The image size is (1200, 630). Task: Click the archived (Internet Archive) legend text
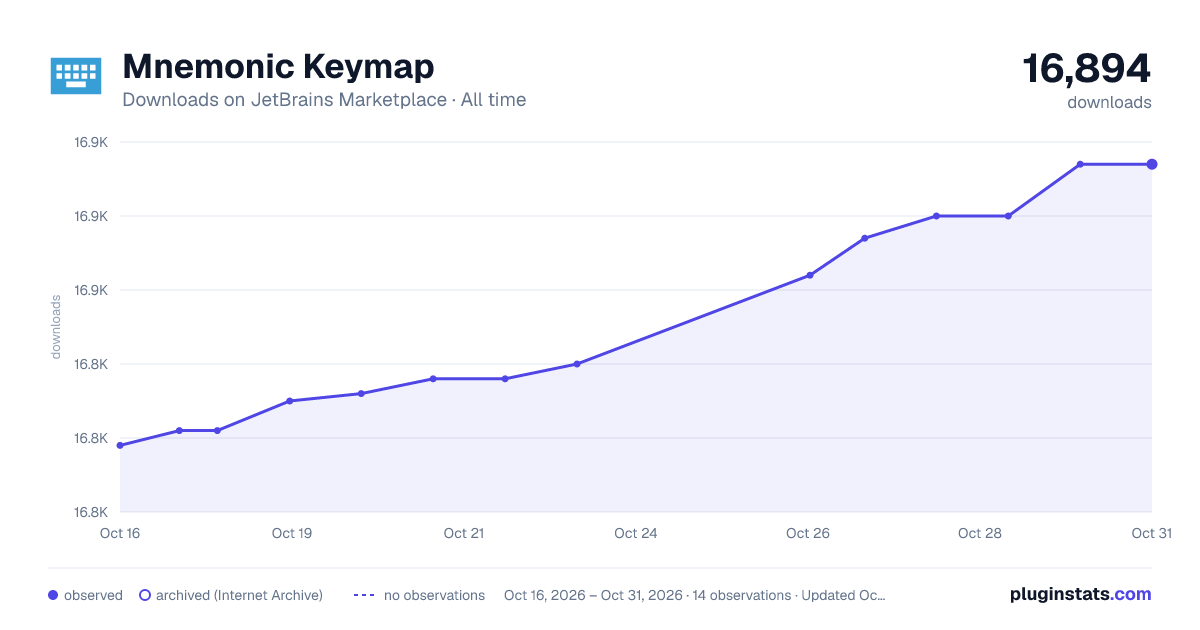[x=239, y=595]
